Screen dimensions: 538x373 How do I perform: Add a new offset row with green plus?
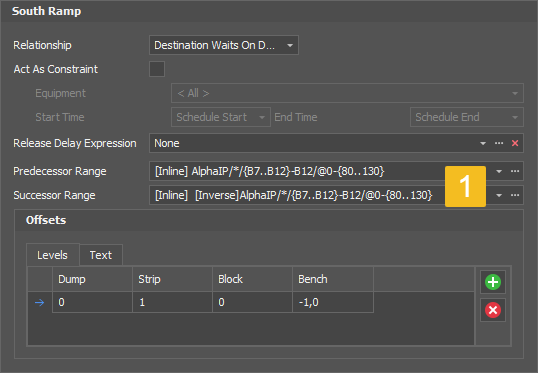493,282
